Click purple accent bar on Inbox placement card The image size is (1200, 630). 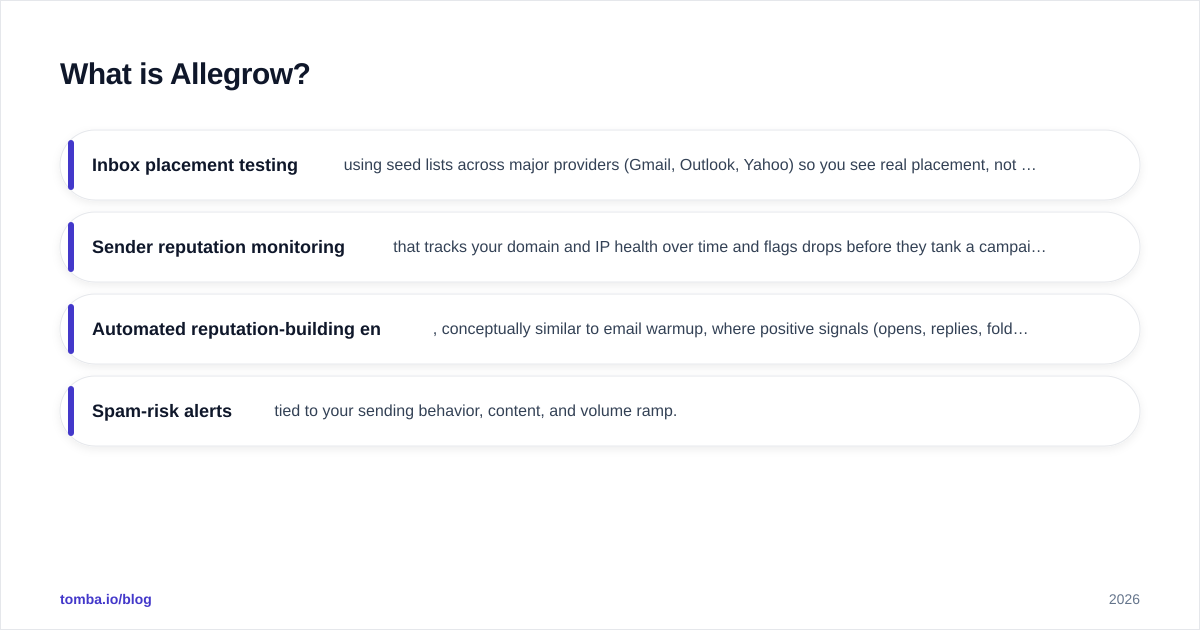coord(71,165)
